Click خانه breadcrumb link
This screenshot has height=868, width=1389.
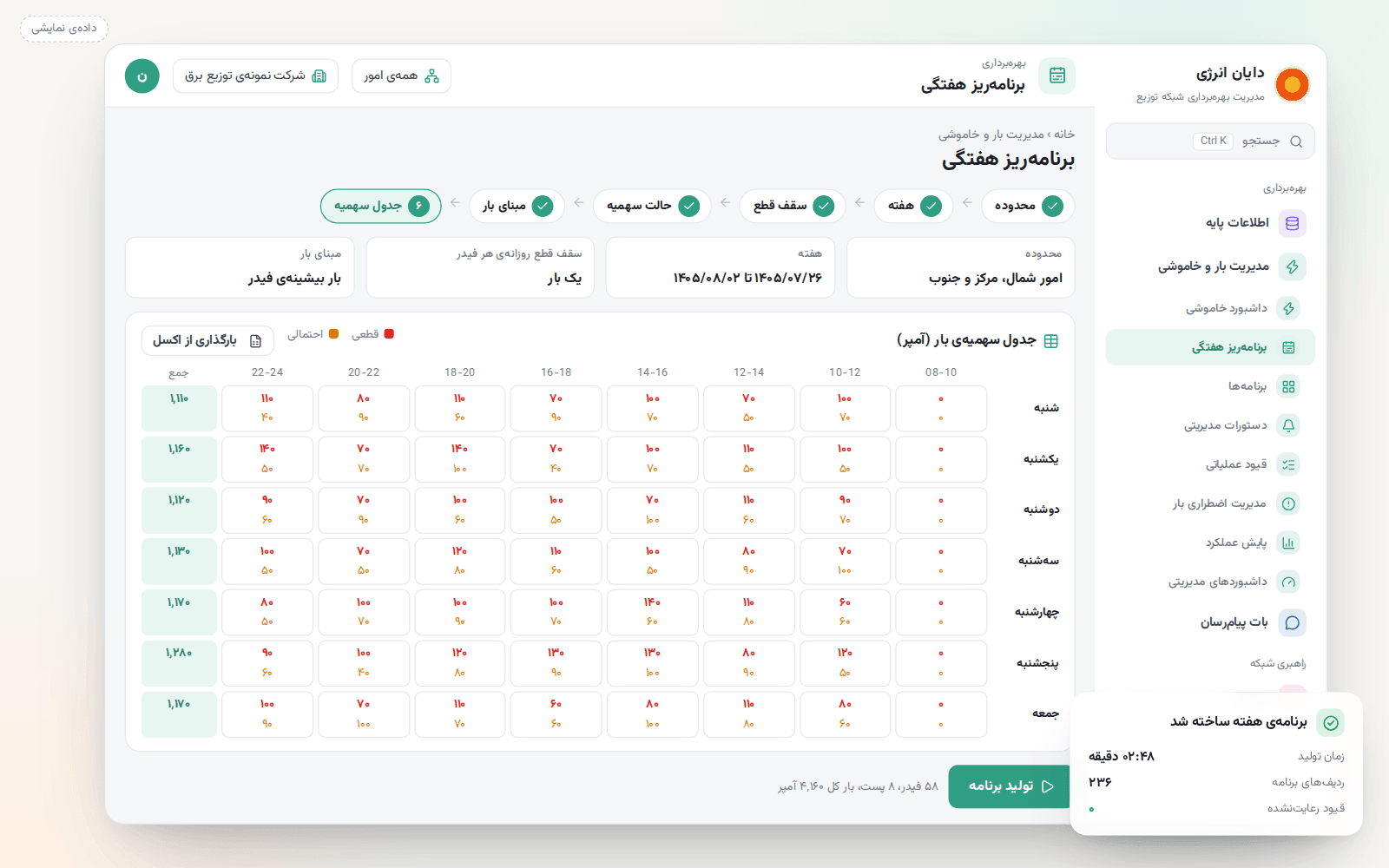pyautogui.click(x=1064, y=135)
